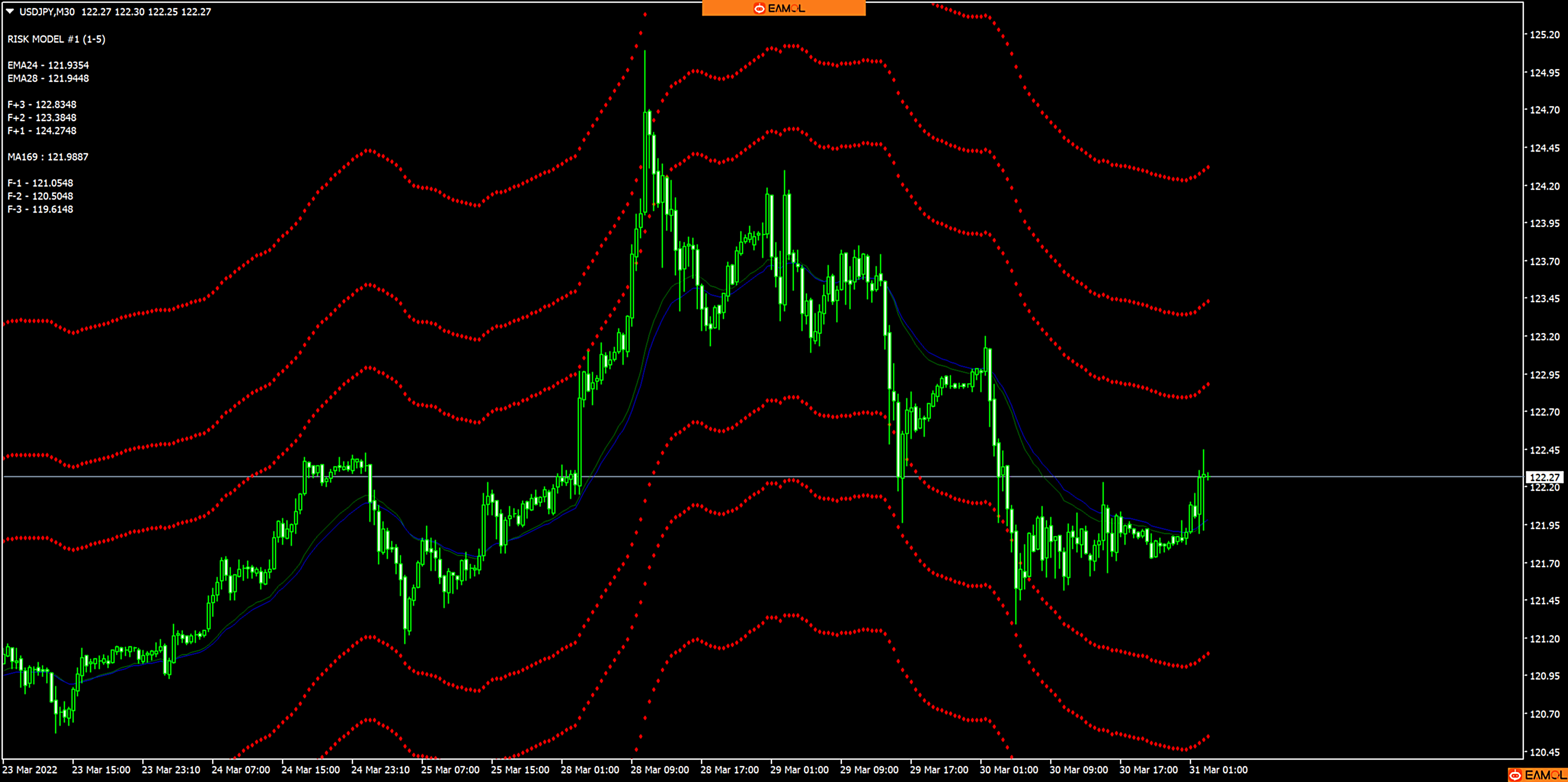Viewport: 1568px width, 782px height.
Task: Click the EMA28 - 121.9448 value
Action: 48,79
